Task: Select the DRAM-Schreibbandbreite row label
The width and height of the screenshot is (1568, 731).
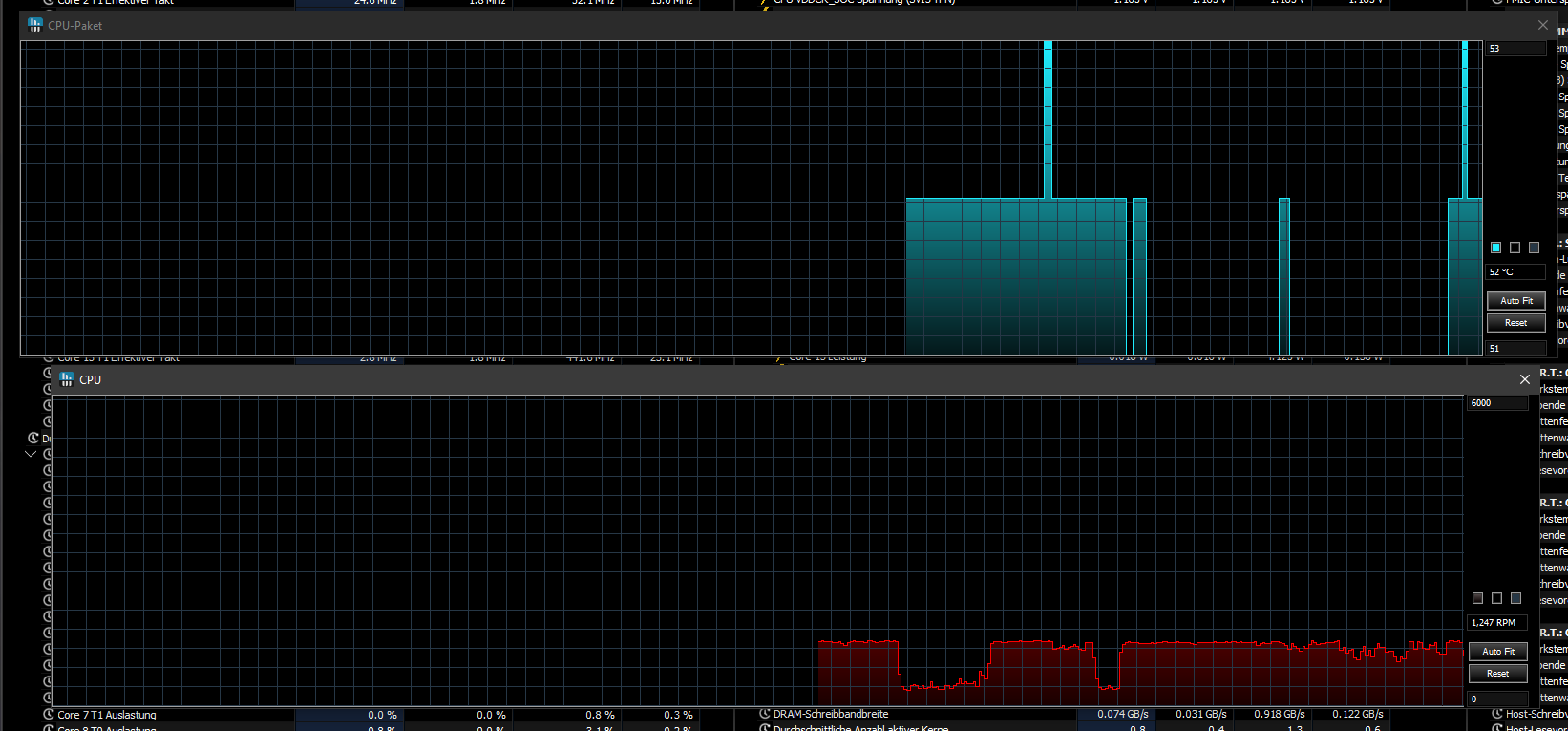Action: point(831,714)
